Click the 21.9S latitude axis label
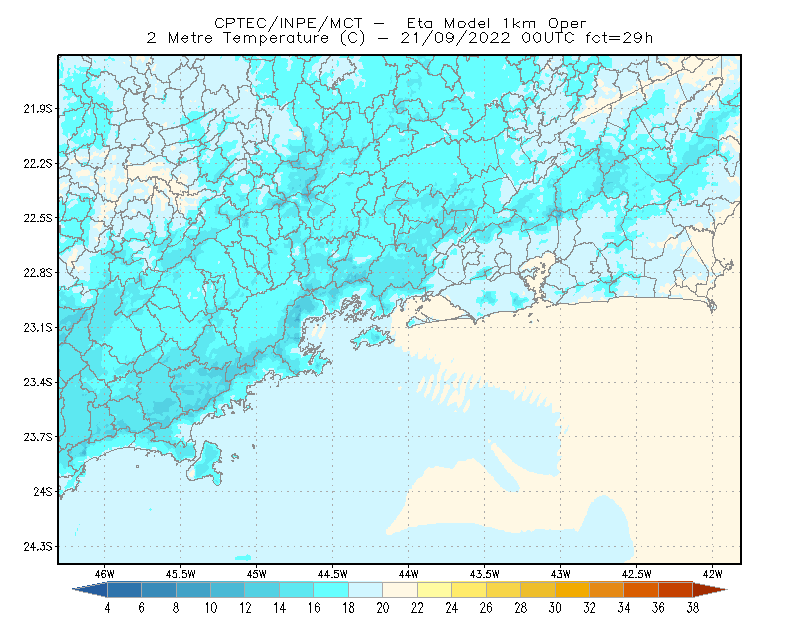The height and width of the screenshot is (618, 800). tap(38, 109)
